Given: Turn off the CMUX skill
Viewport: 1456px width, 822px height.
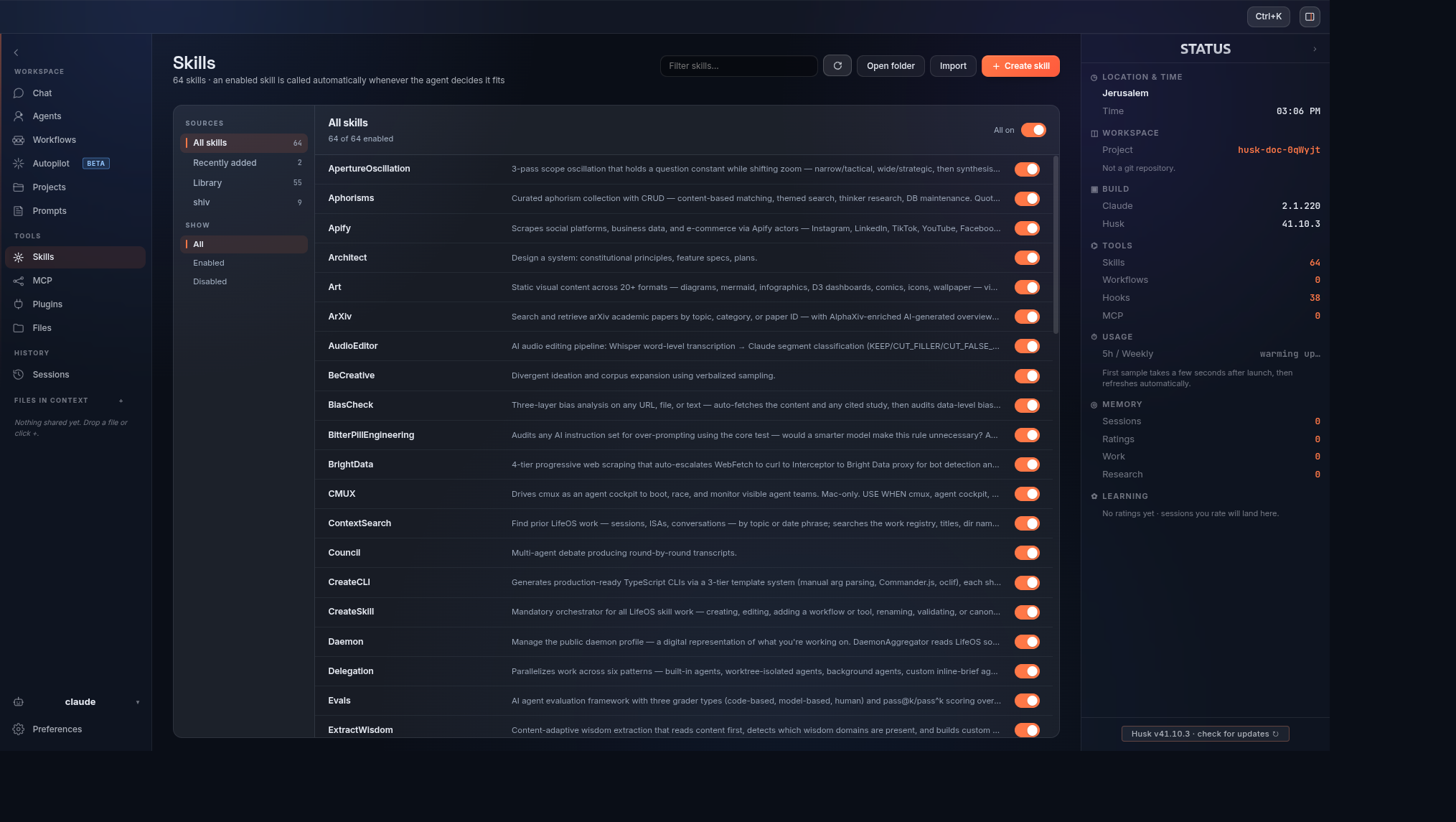Looking at the screenshot, I should (1027, 494).
